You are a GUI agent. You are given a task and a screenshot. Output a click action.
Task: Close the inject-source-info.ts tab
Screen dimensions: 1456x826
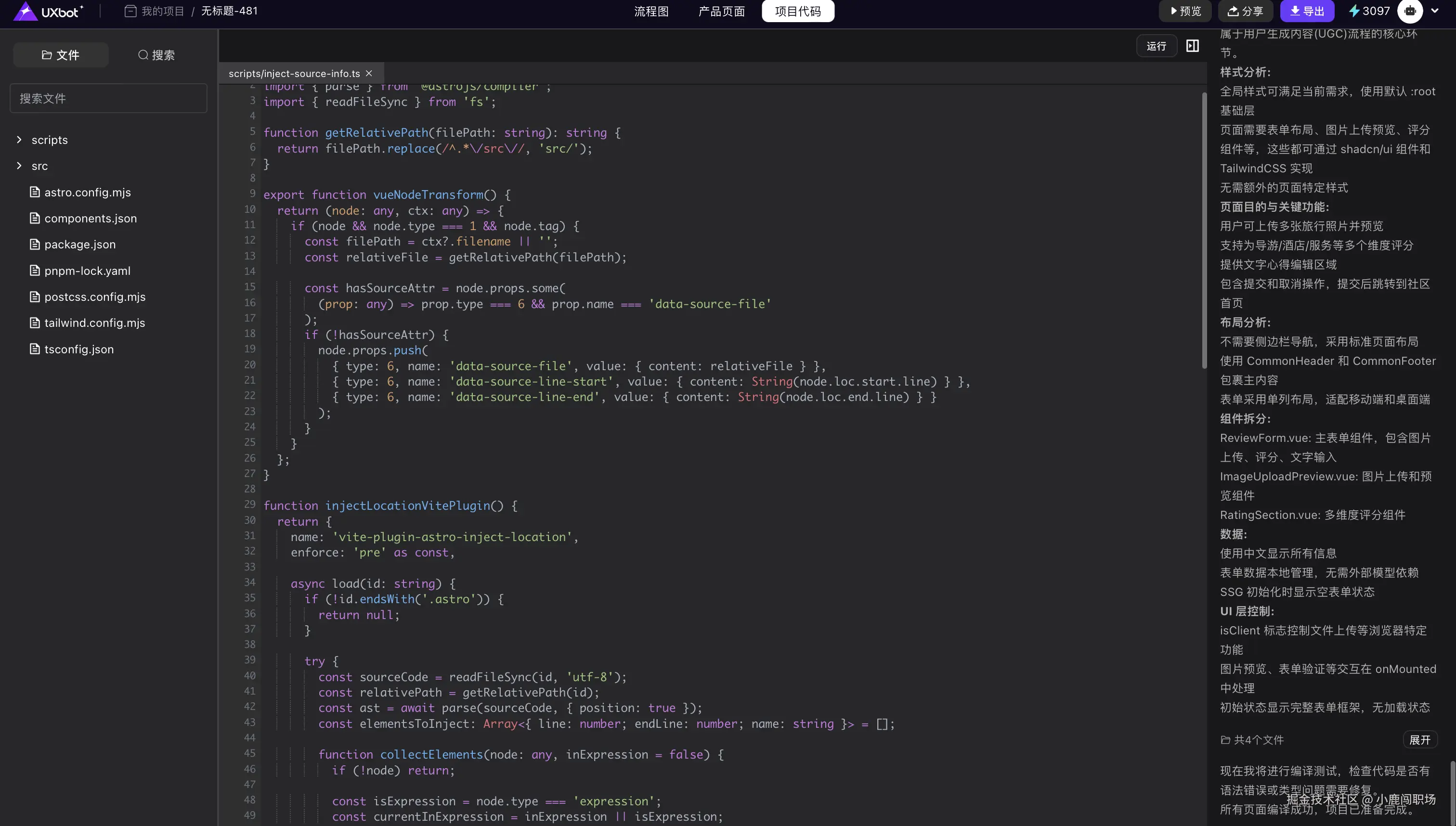[x=369, y=74]
